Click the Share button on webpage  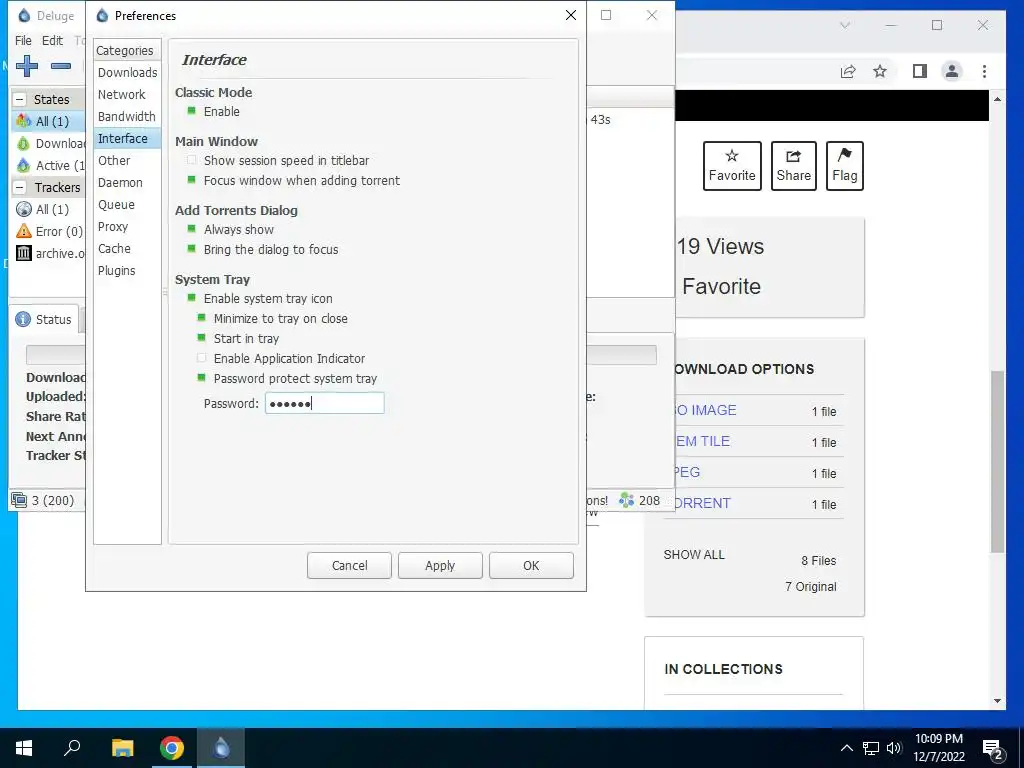(793, 166)
